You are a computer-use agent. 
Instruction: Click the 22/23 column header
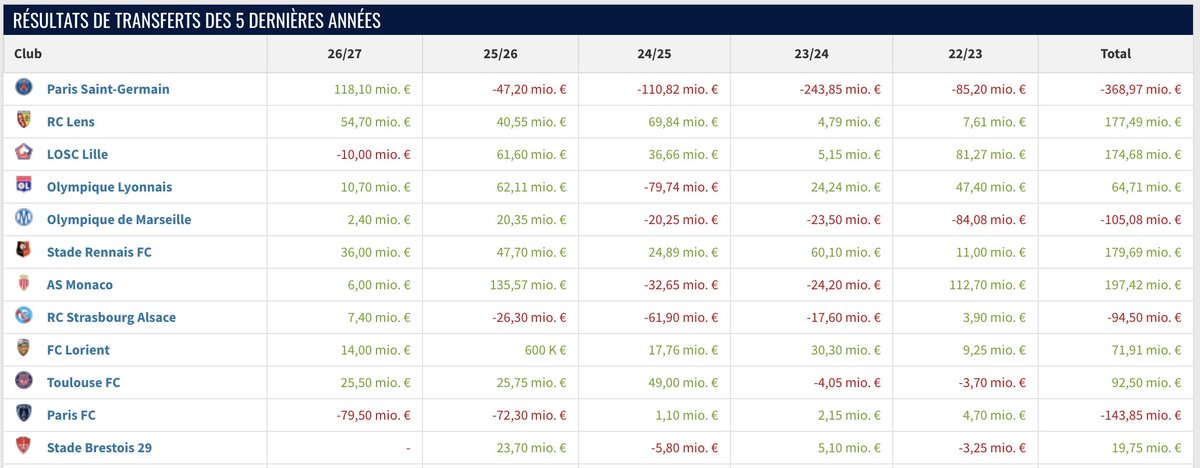tap(965, 54)
